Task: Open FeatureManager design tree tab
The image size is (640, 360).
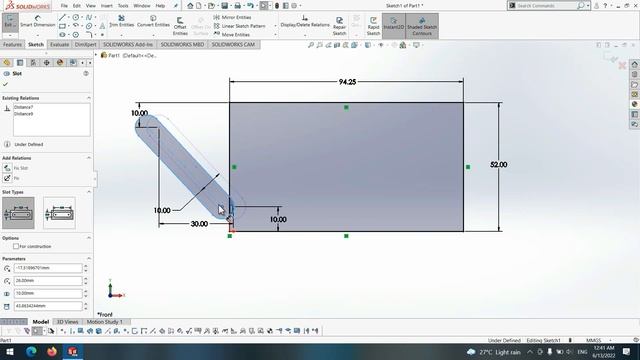Action: point(7,62)
